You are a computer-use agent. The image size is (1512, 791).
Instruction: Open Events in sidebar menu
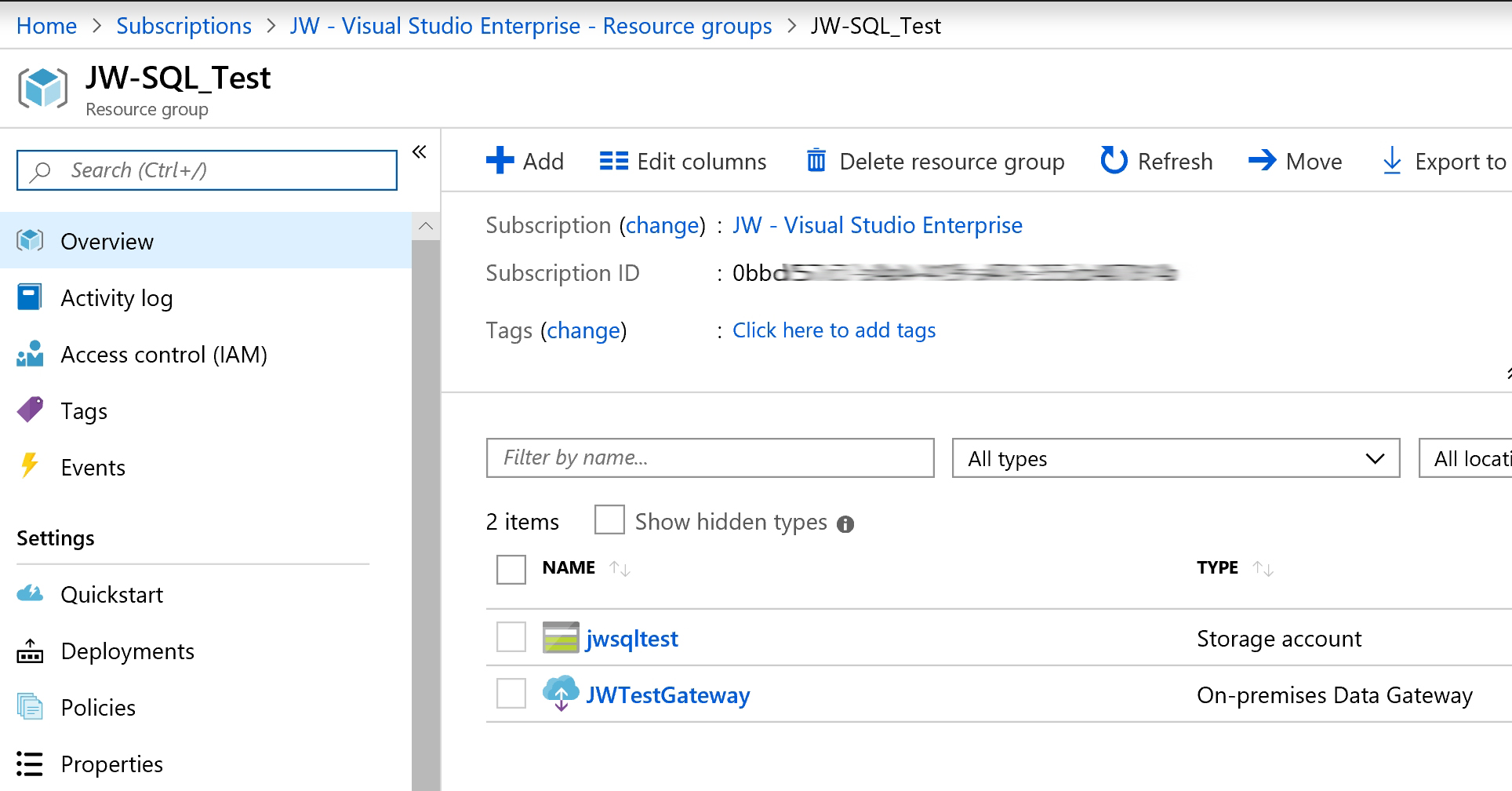(205, 467)
